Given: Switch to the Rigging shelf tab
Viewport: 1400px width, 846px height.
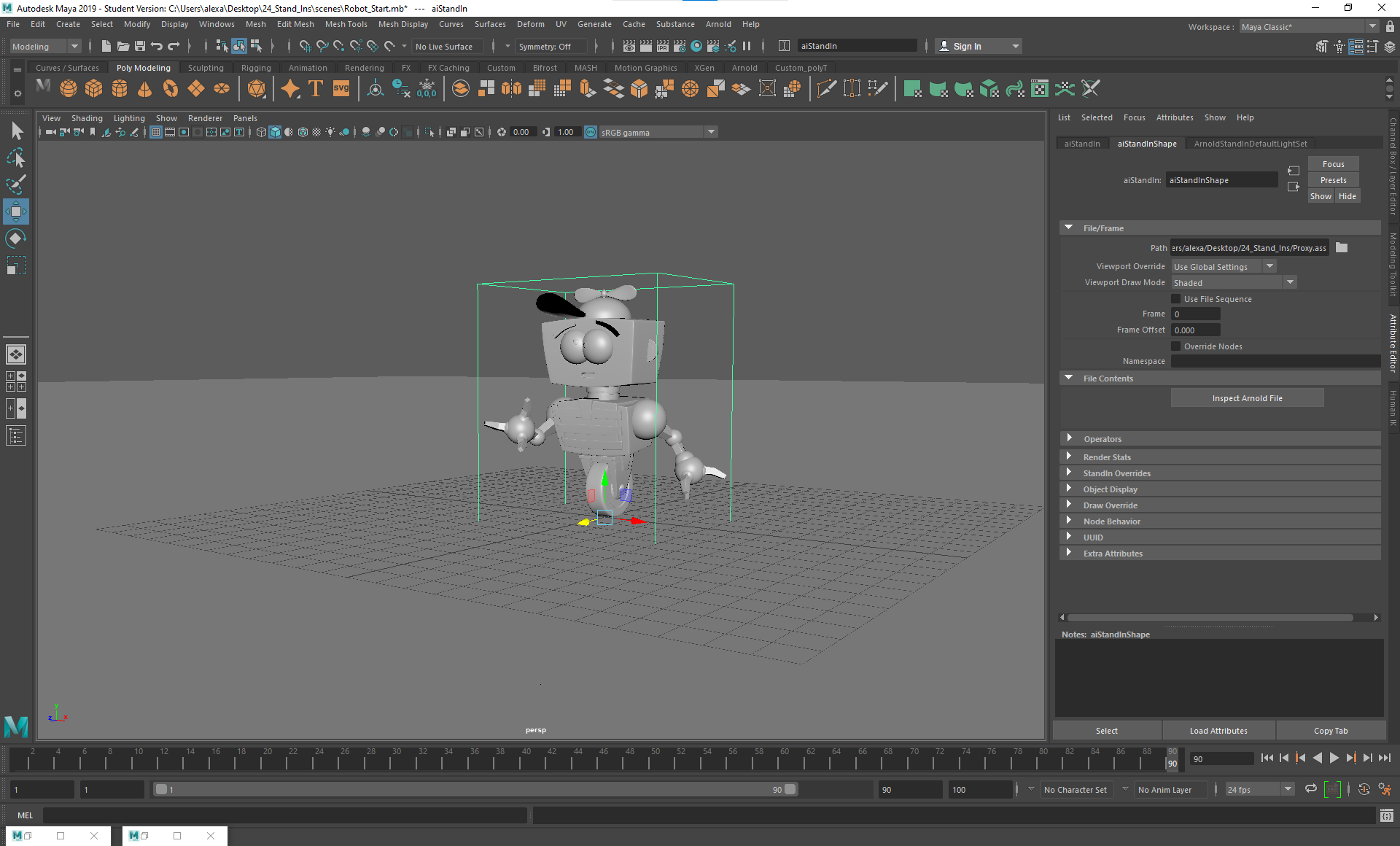Looking at the screenshot, I should 256,67.
